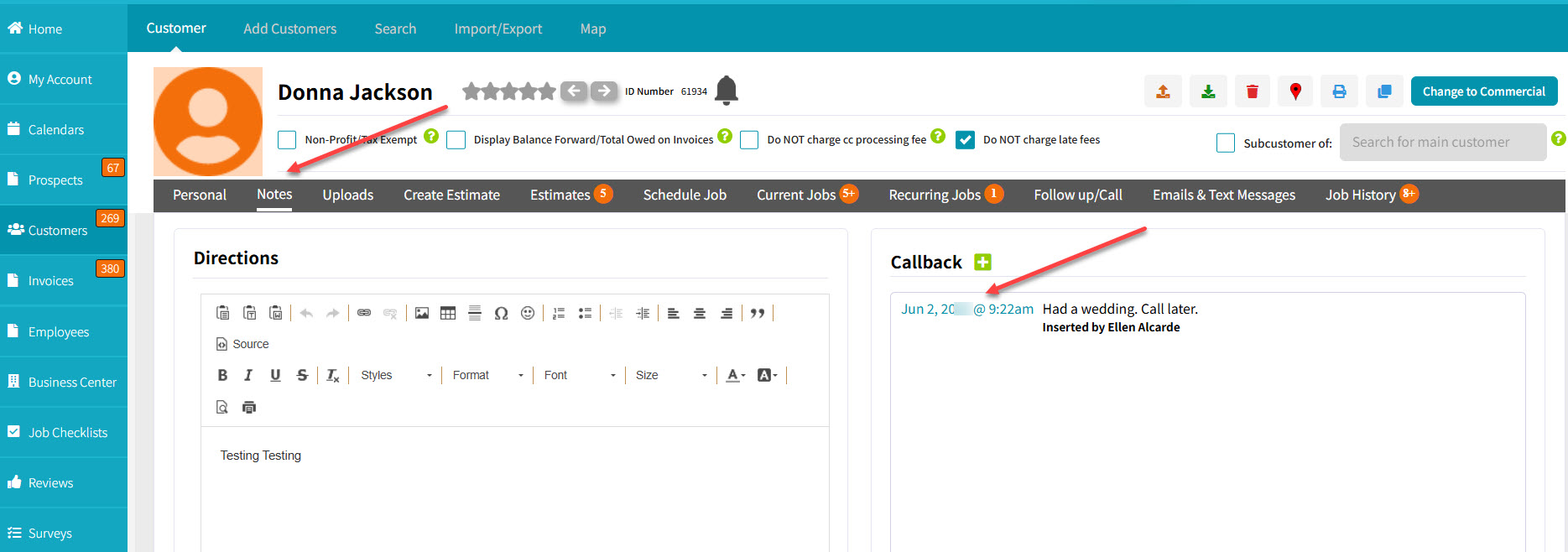The height and width of the screenshot is (552, 1568).
Task: Go to previous customer with left arrow
Action: 574,91
